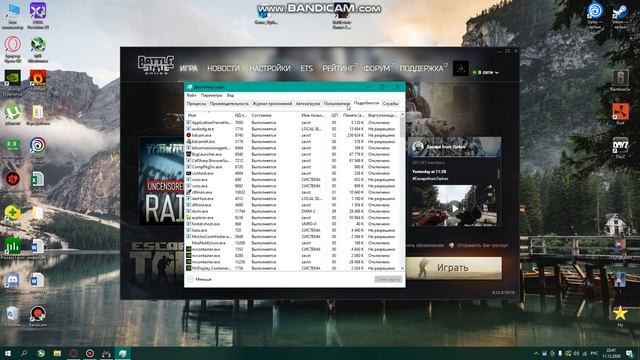
Task: Click the BsgLauncher.exe process icon
Action: point(189,154)
